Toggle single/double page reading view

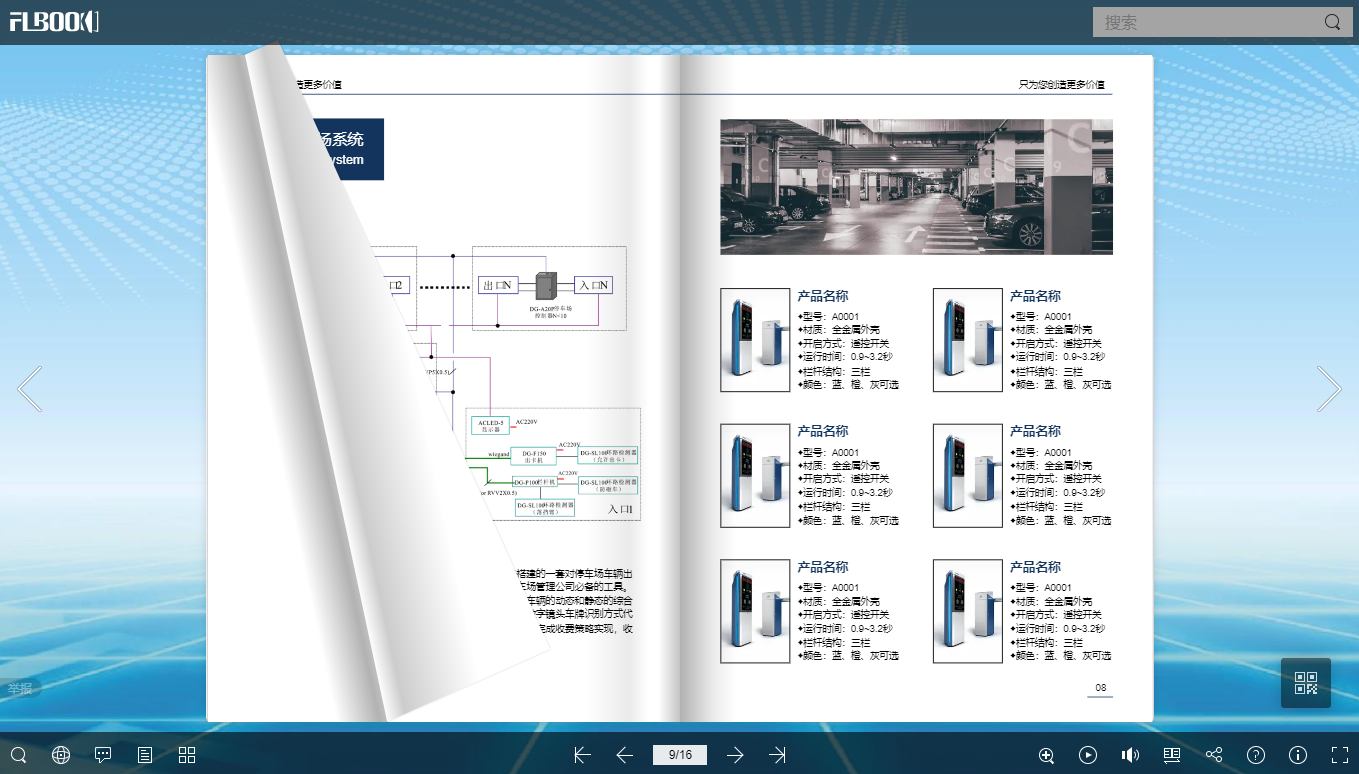[1172, 755]
